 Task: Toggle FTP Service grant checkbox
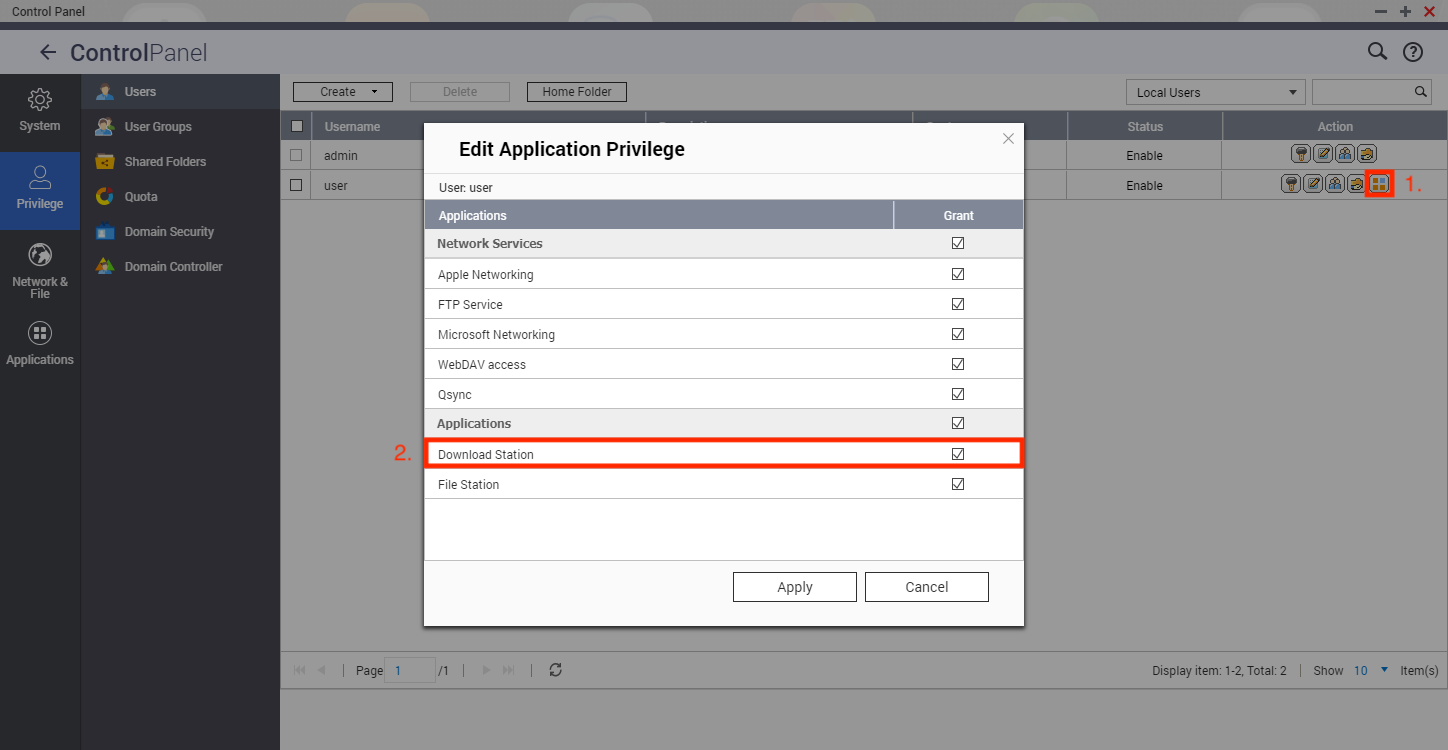(958, 304)
